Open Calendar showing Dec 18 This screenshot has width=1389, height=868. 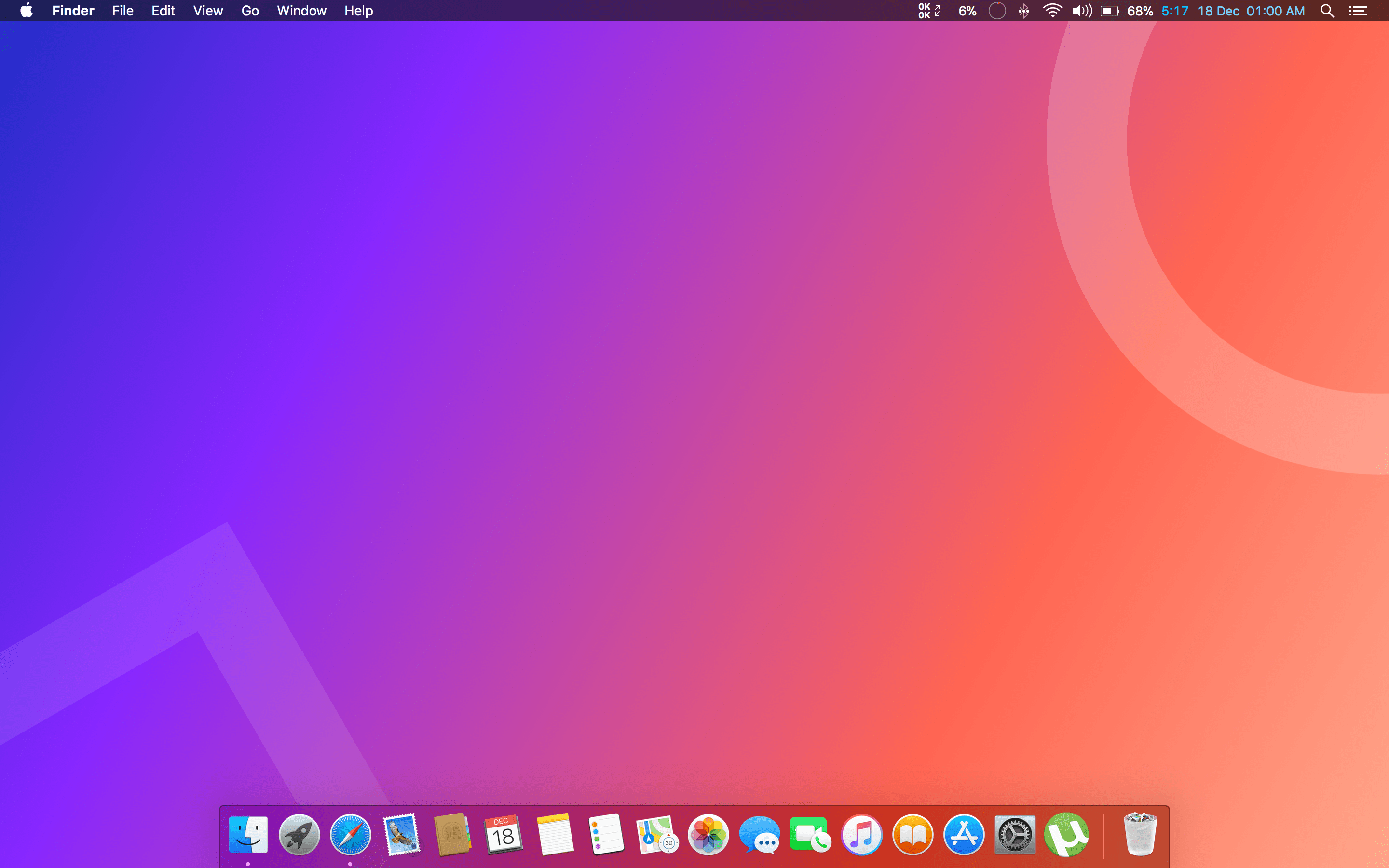point(504,835)
